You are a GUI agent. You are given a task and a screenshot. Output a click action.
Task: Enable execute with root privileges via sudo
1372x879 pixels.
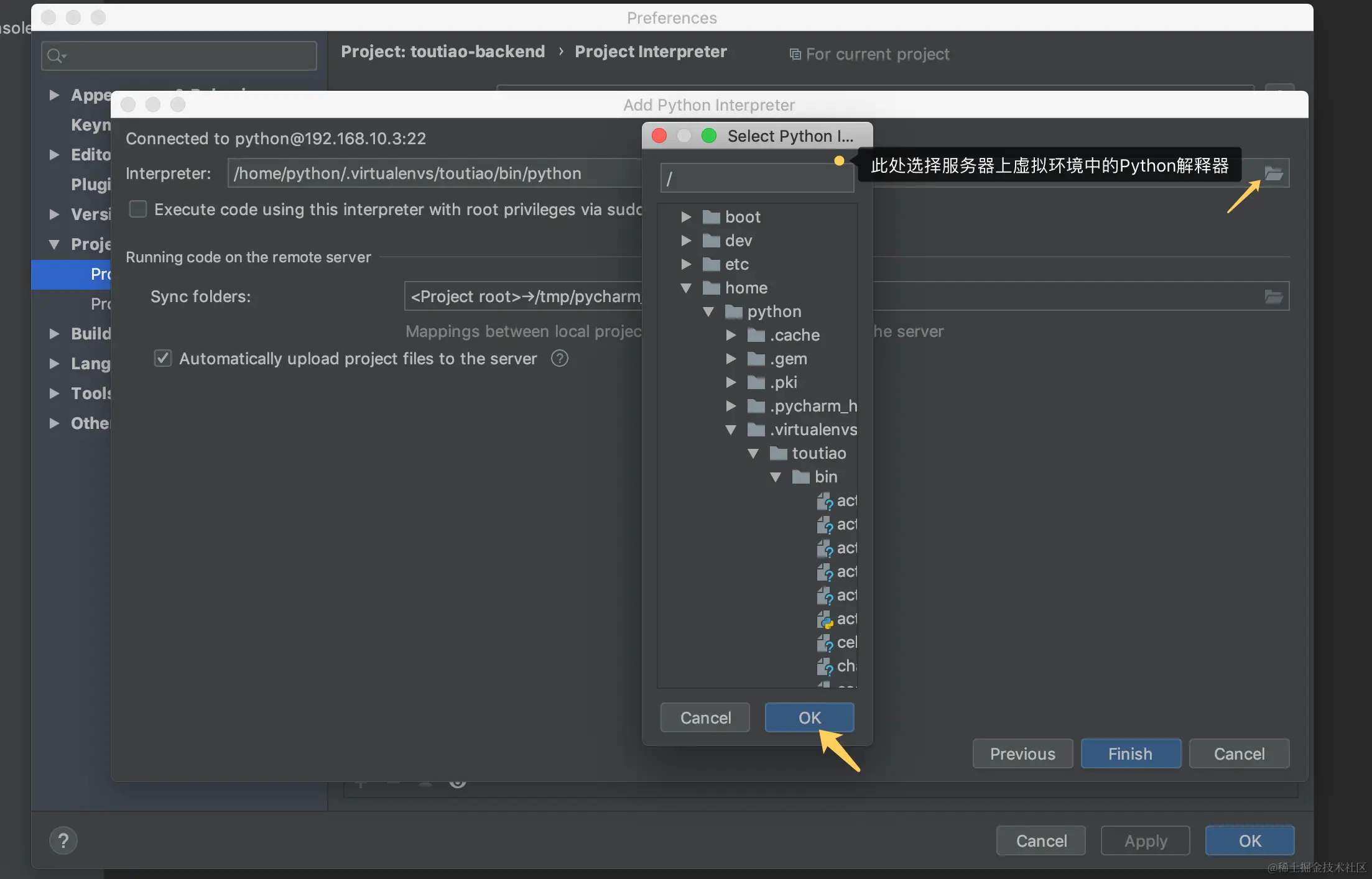138,209
